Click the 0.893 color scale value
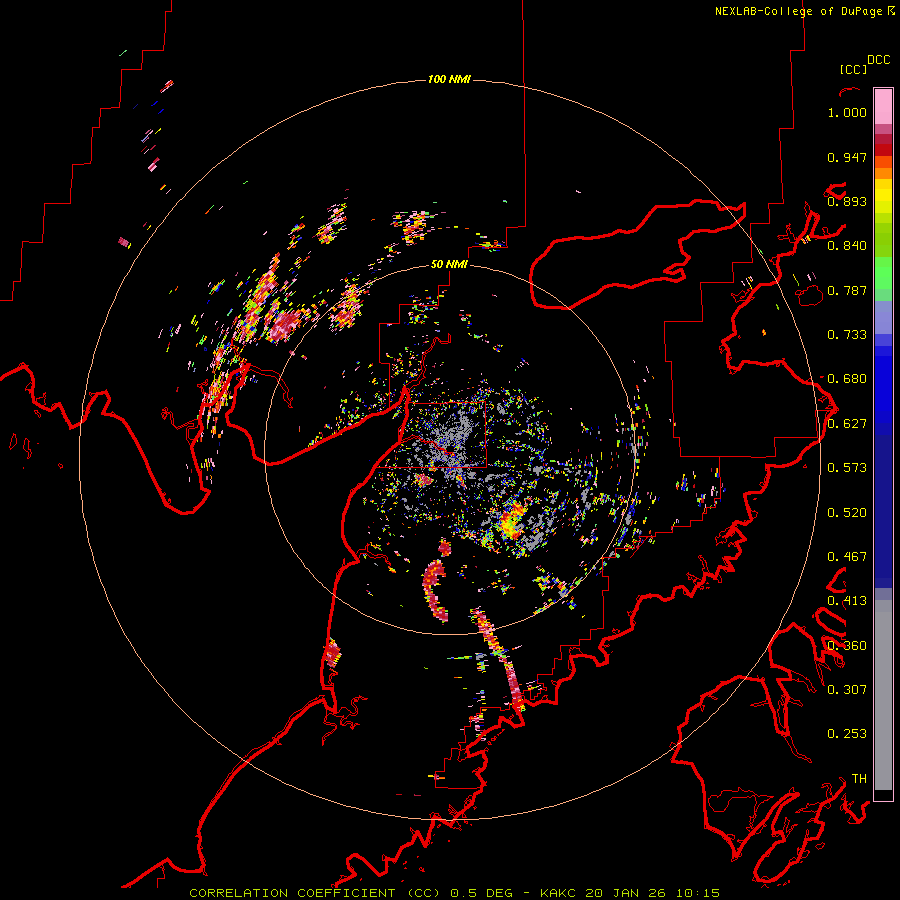The width and height of the screenshot is (900, 900). tap(847, 201)
